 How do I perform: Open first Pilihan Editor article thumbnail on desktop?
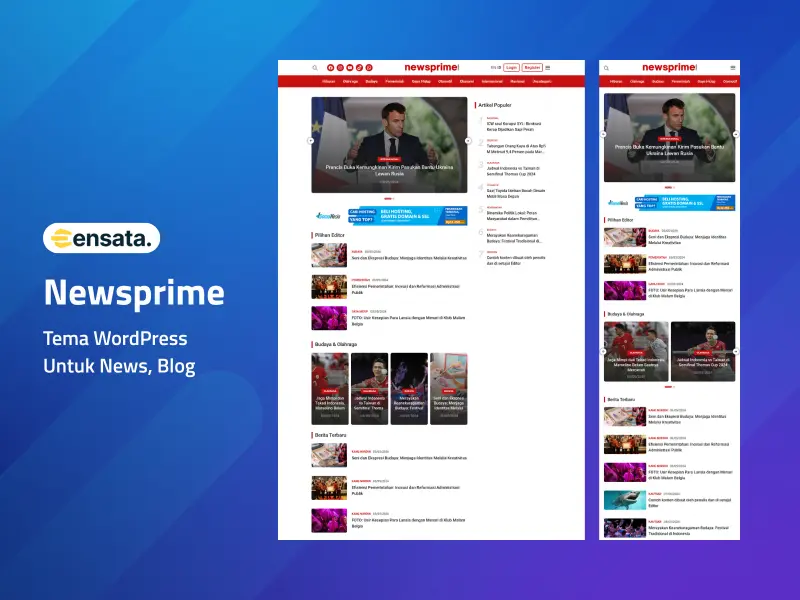coord(329,255)
